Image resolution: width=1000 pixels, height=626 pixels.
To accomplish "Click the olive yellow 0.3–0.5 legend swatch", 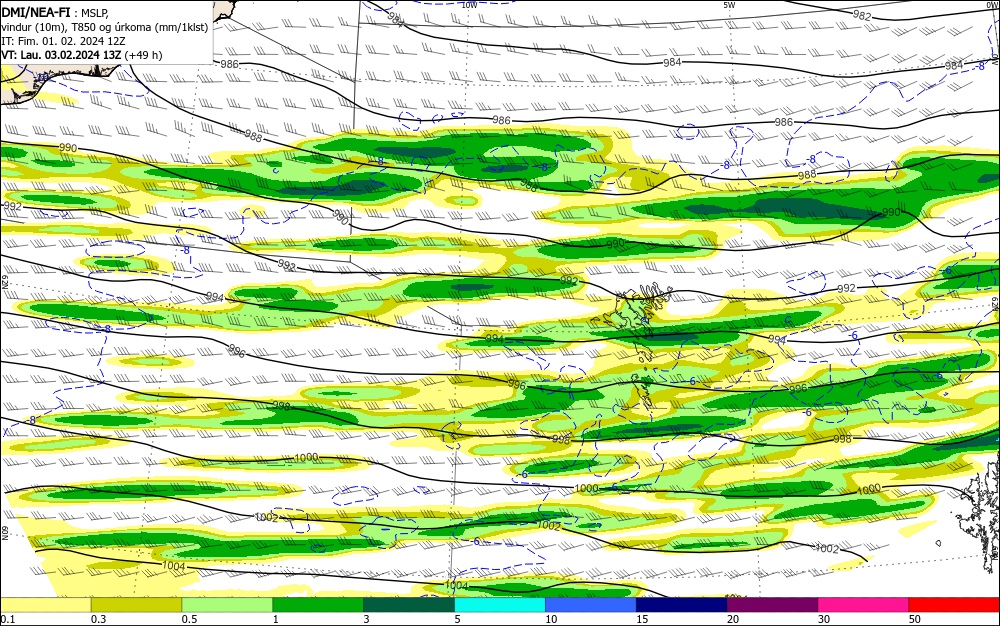I will [136, 605].
